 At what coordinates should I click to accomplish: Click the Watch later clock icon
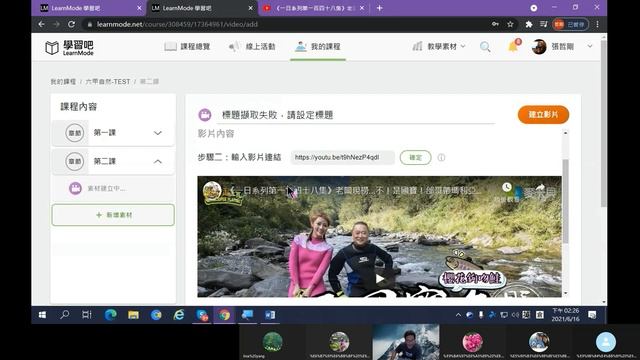507,187
